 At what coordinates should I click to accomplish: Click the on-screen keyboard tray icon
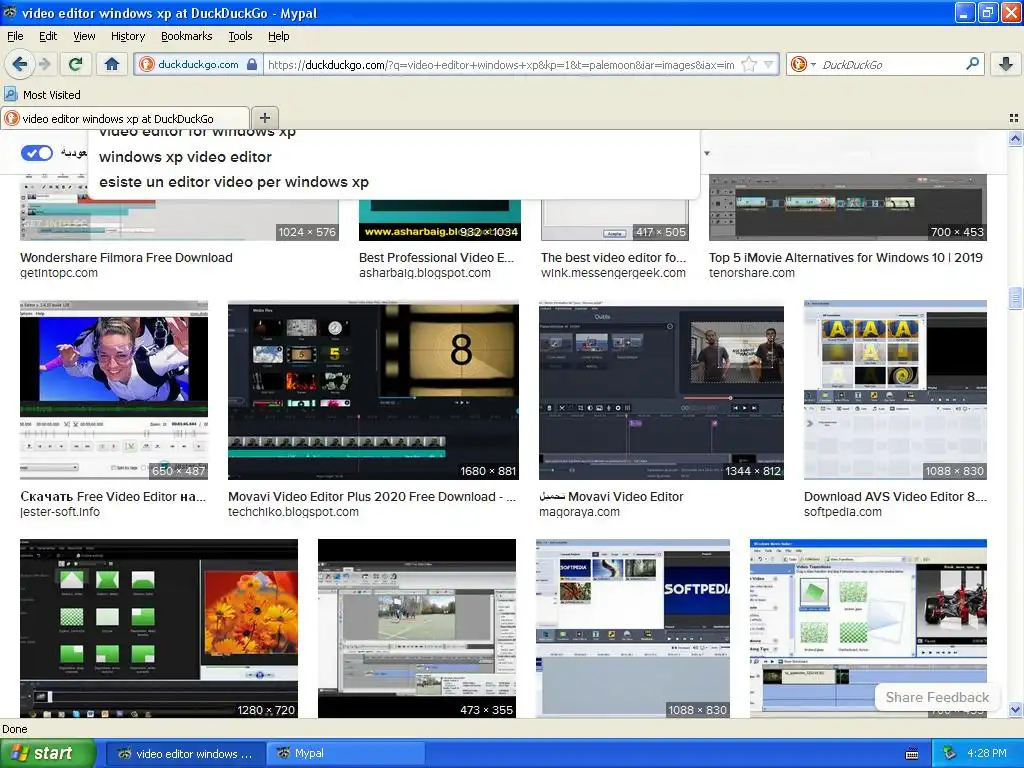(912, 754)
